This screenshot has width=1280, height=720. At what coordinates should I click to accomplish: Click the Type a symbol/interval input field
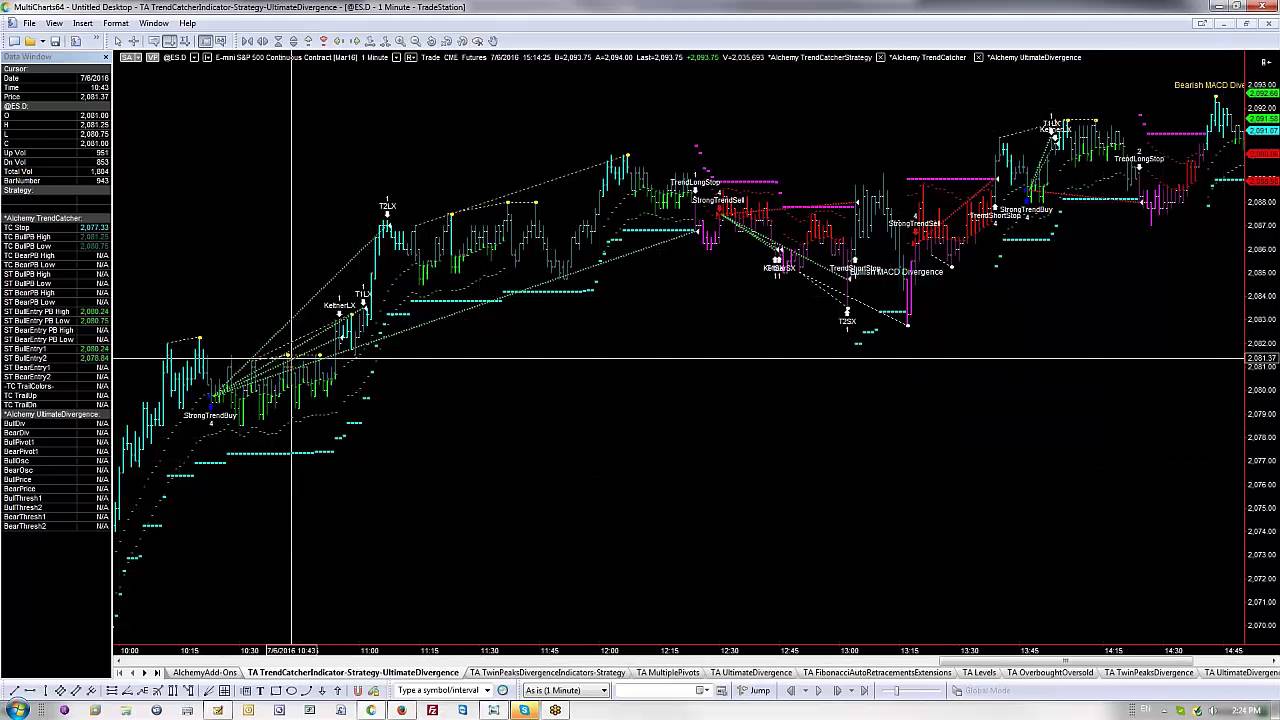coord(438,690)
